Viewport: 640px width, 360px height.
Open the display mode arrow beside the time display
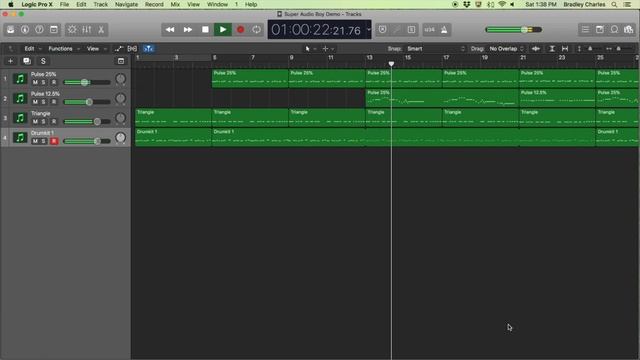click(x=369, y=30)
